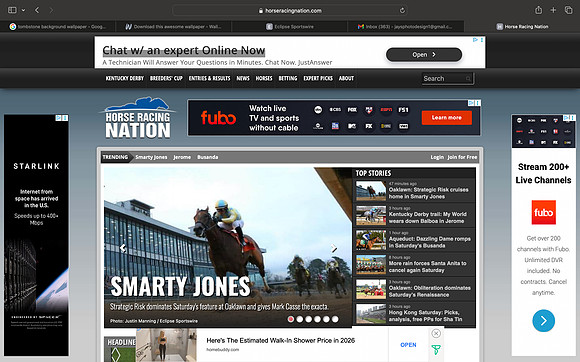Image resolution: width=580 pixels, height=362 pixels.
Task: Click AdChoices icon on JustAnswer ad
Action: (x=475, y=40)
